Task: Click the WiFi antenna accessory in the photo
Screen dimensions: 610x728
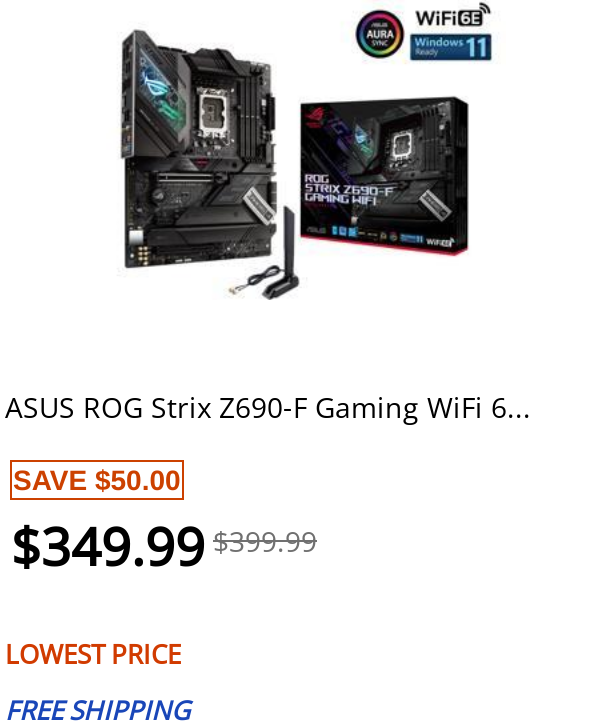Action: [x=283, y=253]
